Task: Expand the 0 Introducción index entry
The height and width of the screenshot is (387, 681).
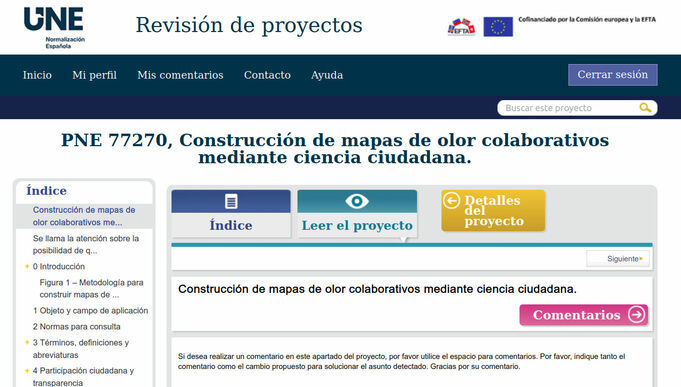Action: 27,266
